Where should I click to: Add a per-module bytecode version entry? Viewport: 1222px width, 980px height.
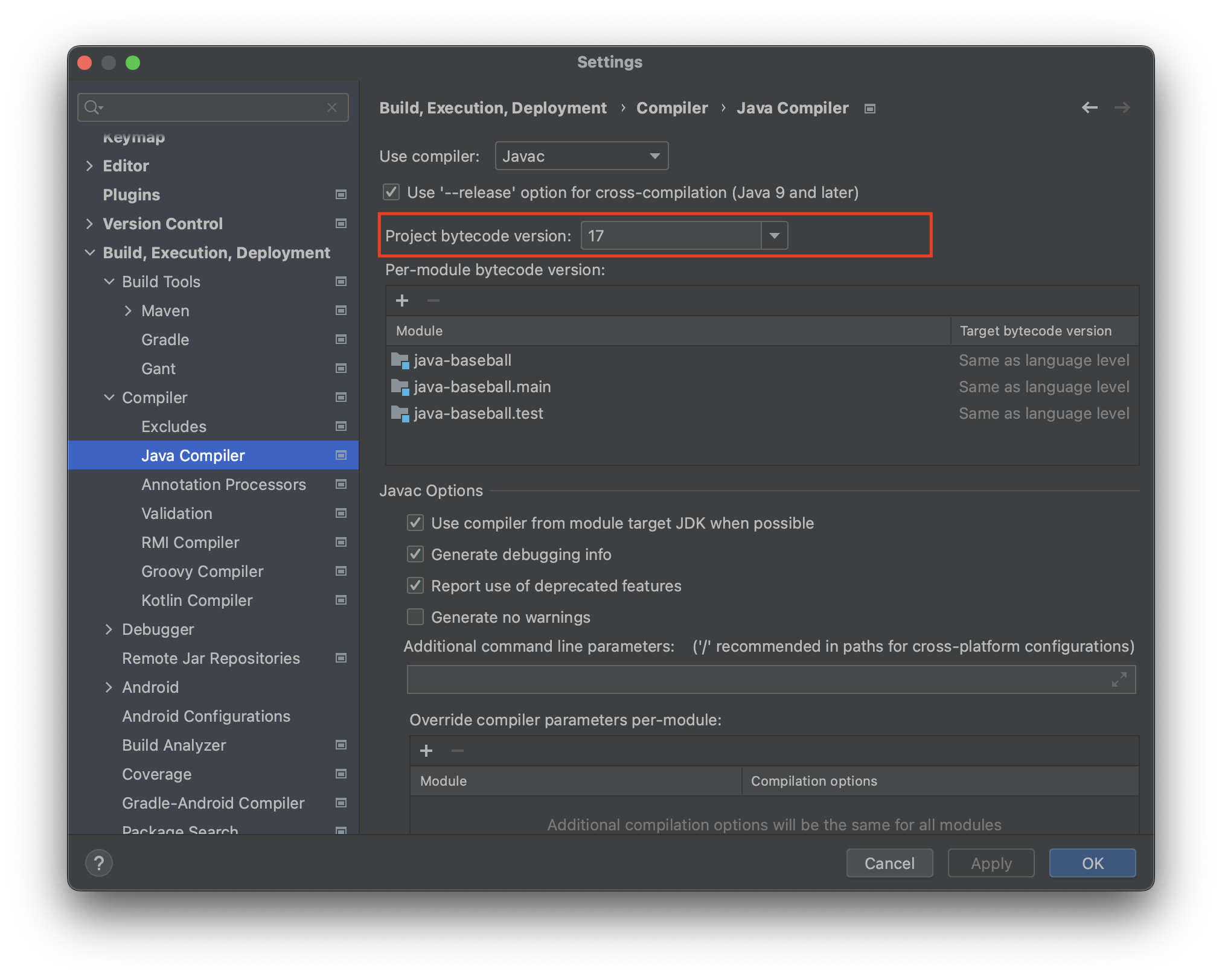pos(402,301)
